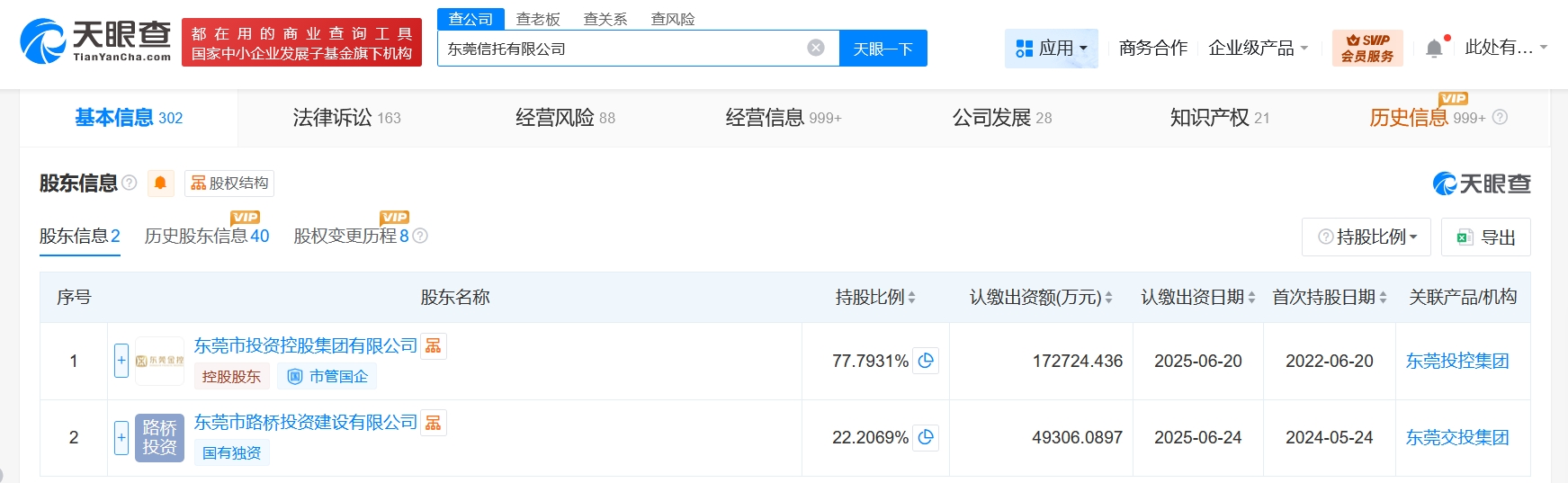
Task: Sort by 认缴出资额 column header
Action: coord(1040,298)
